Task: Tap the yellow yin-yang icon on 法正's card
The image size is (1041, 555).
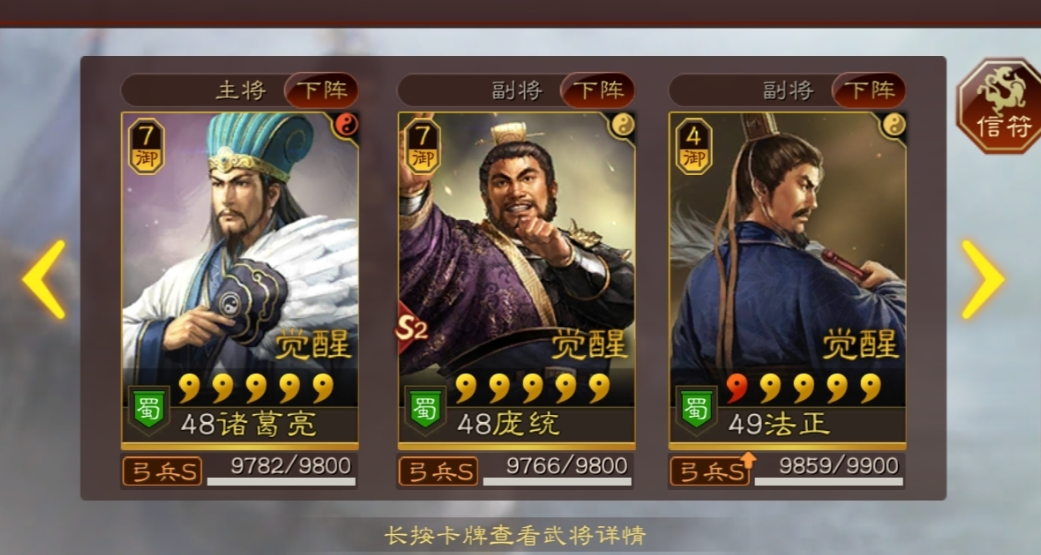Action: 894,125
